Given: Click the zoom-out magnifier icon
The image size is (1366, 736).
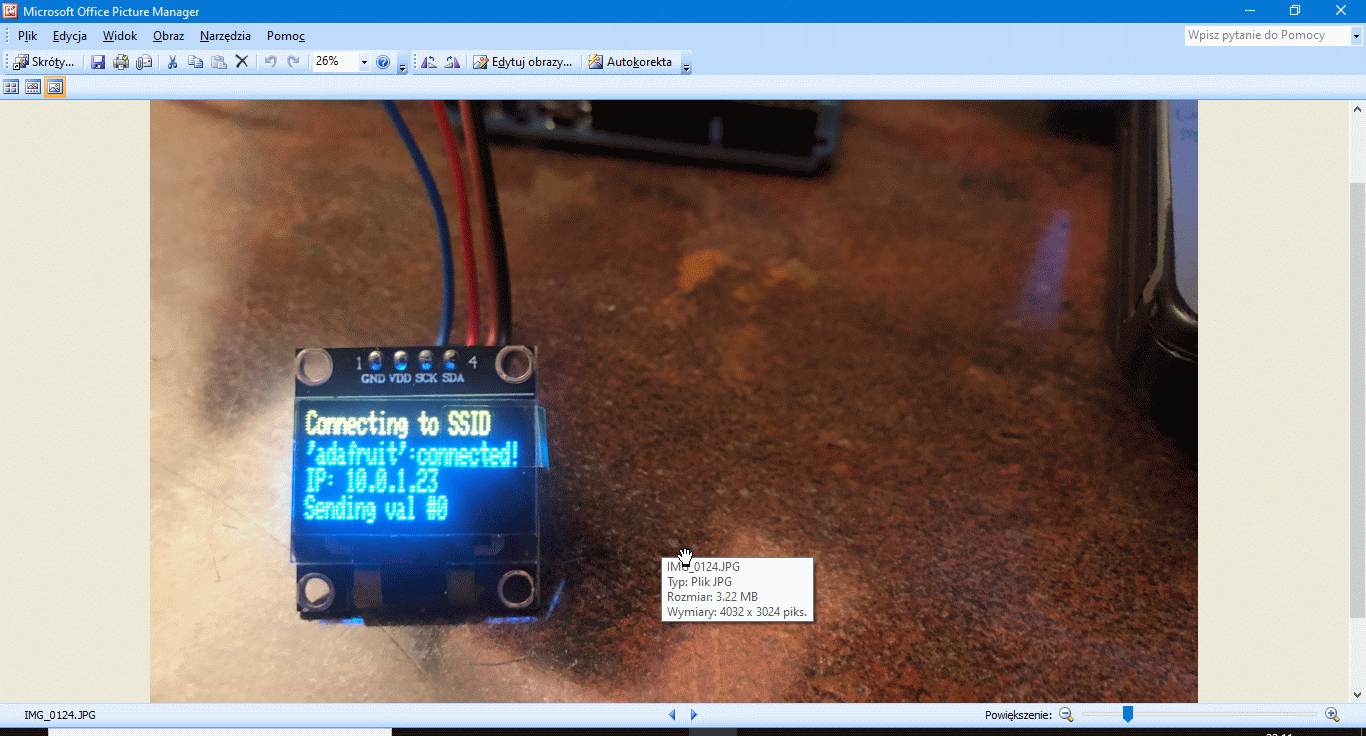Looking at the screenshot, I should [1066, 714].
